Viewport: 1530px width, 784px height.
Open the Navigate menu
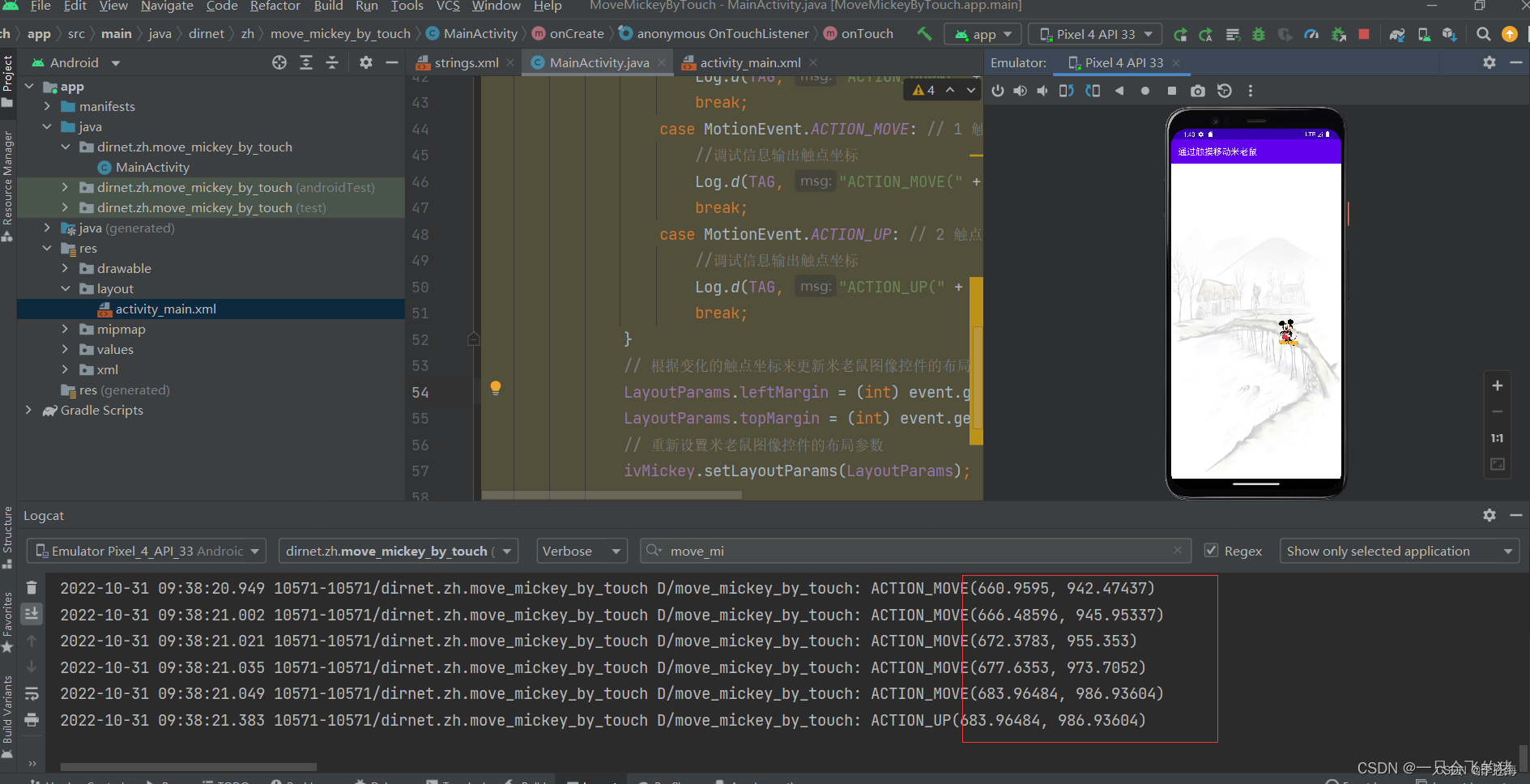tap(167, 6)
